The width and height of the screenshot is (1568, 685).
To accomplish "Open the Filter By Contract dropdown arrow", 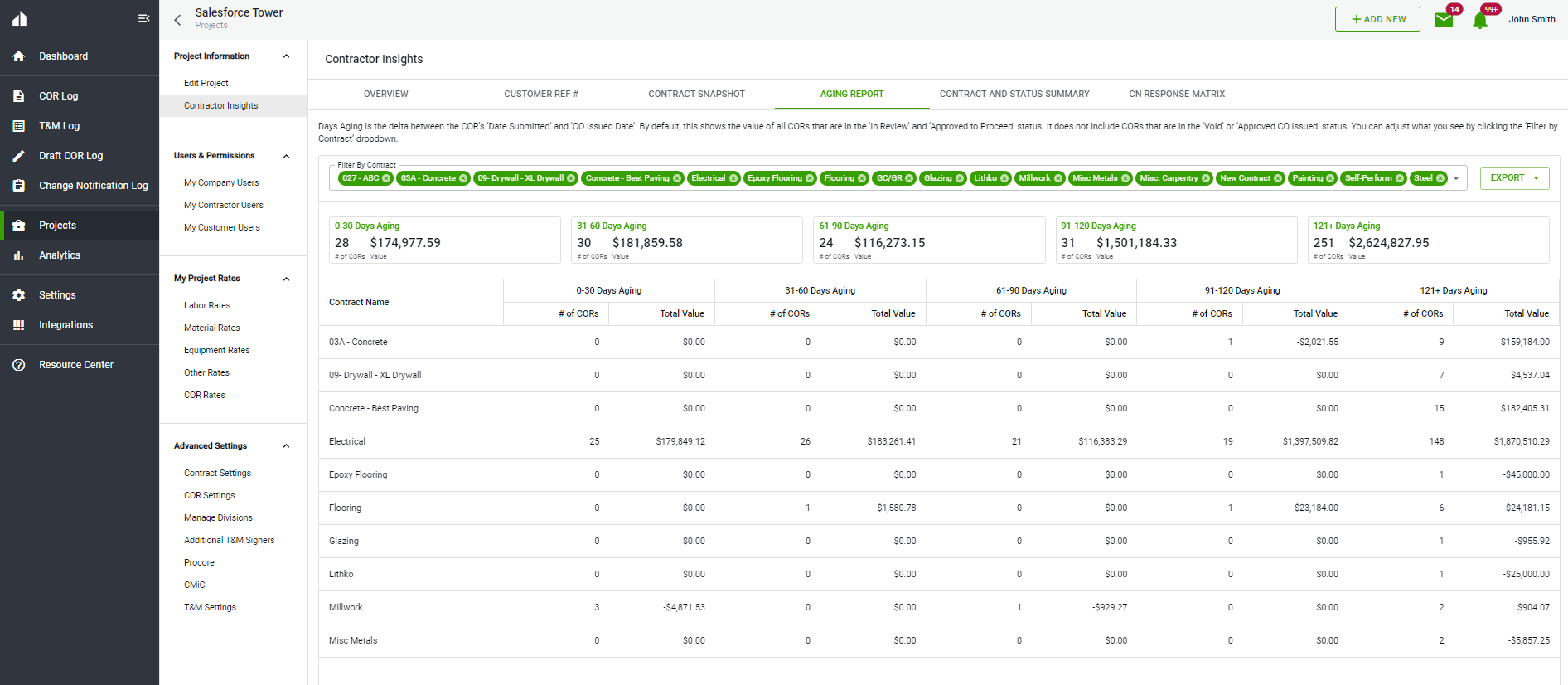I will pyautogui.click(x=1456, y=178).
